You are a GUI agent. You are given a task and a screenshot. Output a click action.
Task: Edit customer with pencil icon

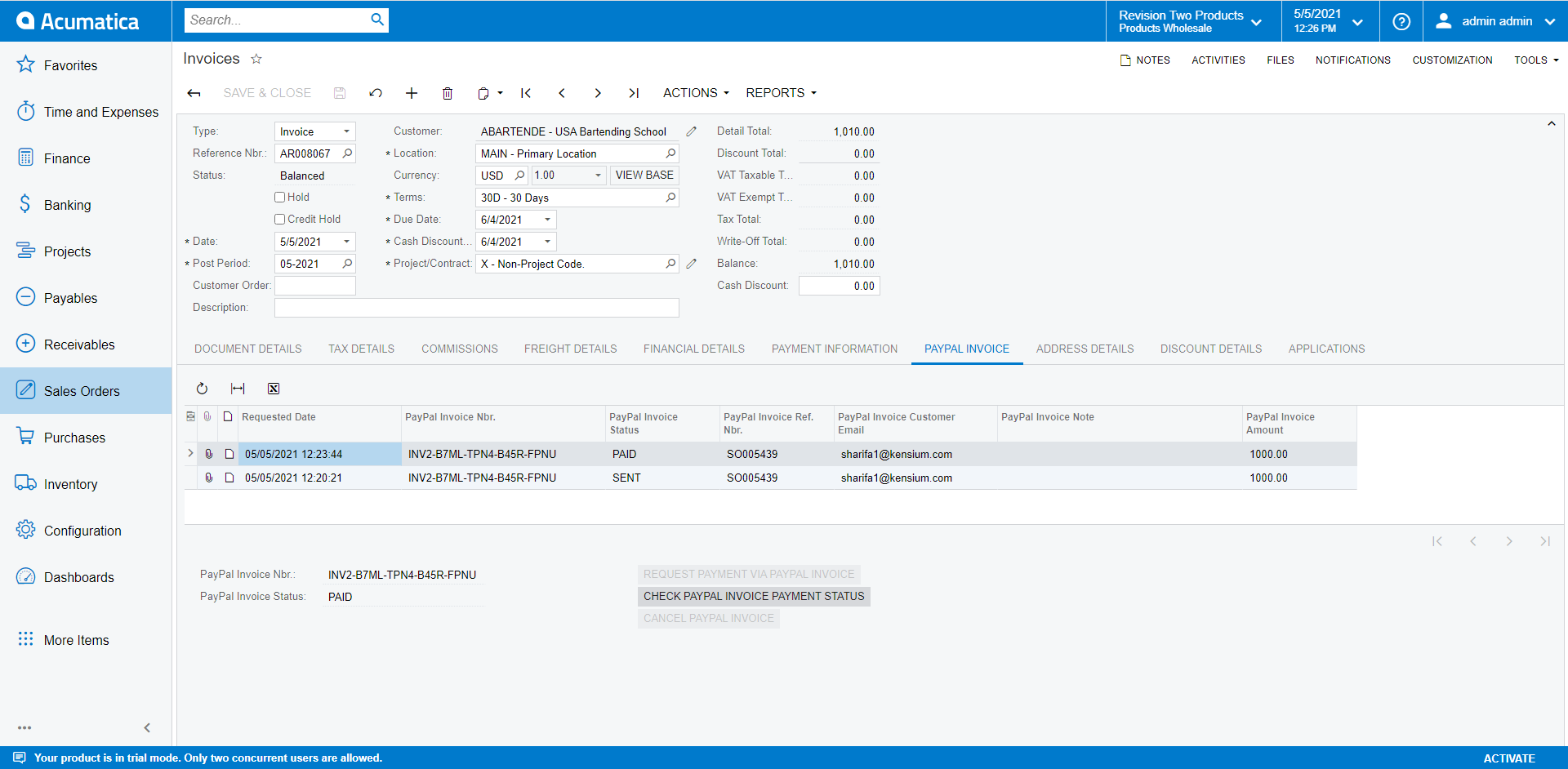(692, 131)
